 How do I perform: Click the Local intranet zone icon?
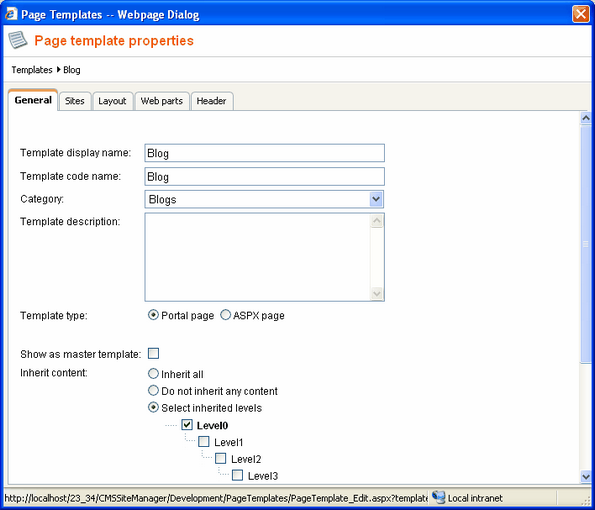(439, 497)
